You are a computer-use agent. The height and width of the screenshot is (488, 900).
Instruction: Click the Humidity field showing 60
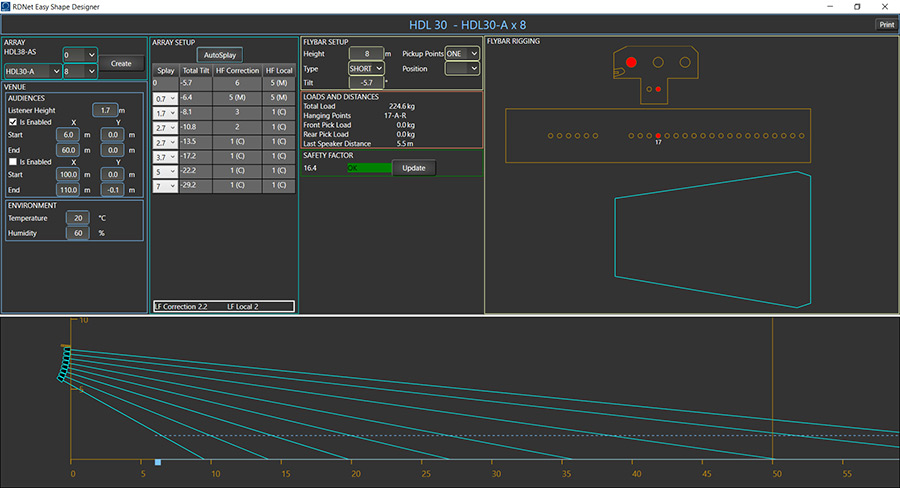click(77, 233)
